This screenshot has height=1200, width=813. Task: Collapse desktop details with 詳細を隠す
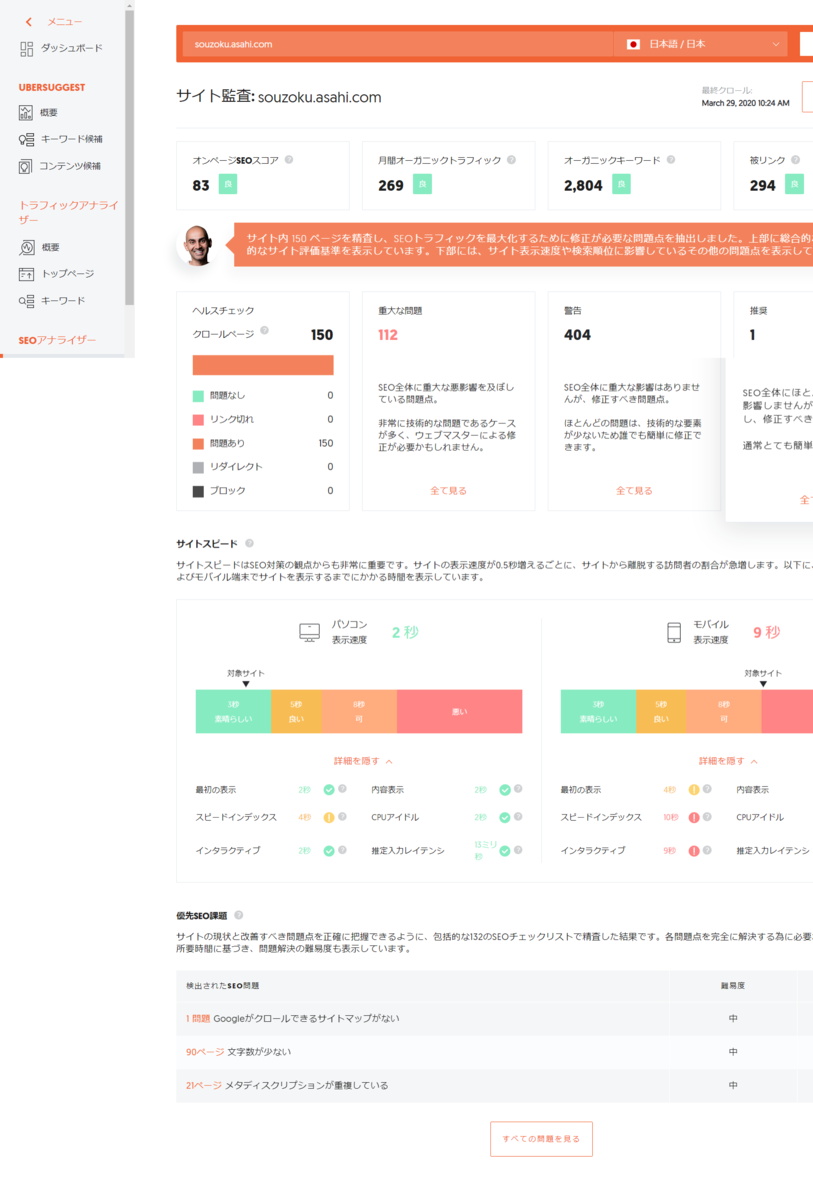click(363, 761)
